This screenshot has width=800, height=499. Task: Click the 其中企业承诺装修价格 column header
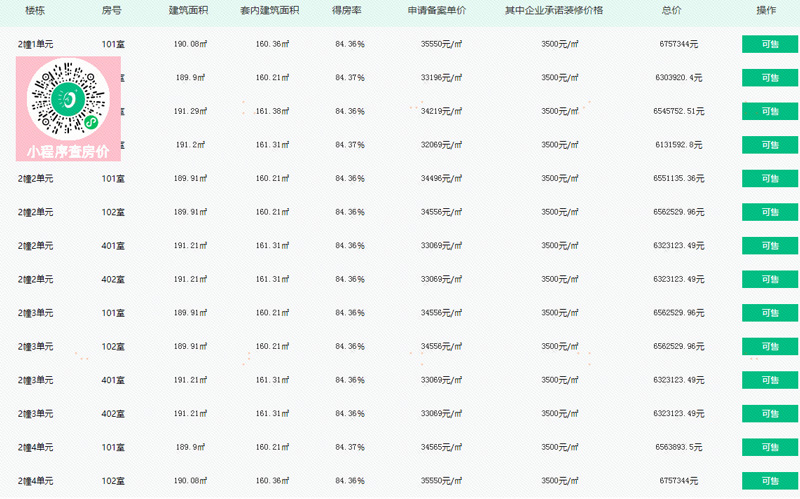[x=554, y=10]
